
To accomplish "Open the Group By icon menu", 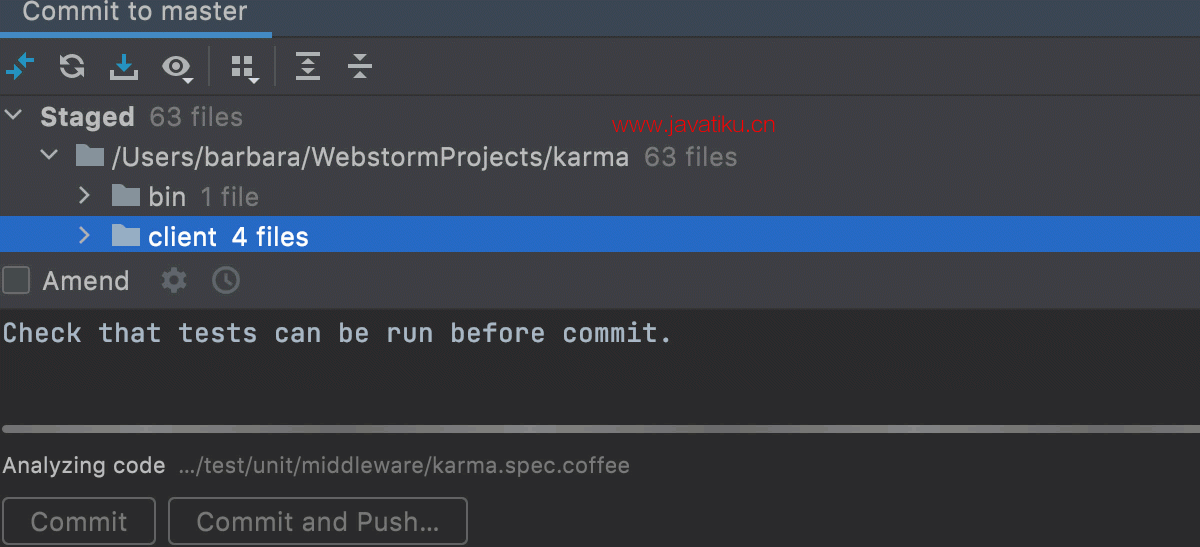I will [244, 68].
